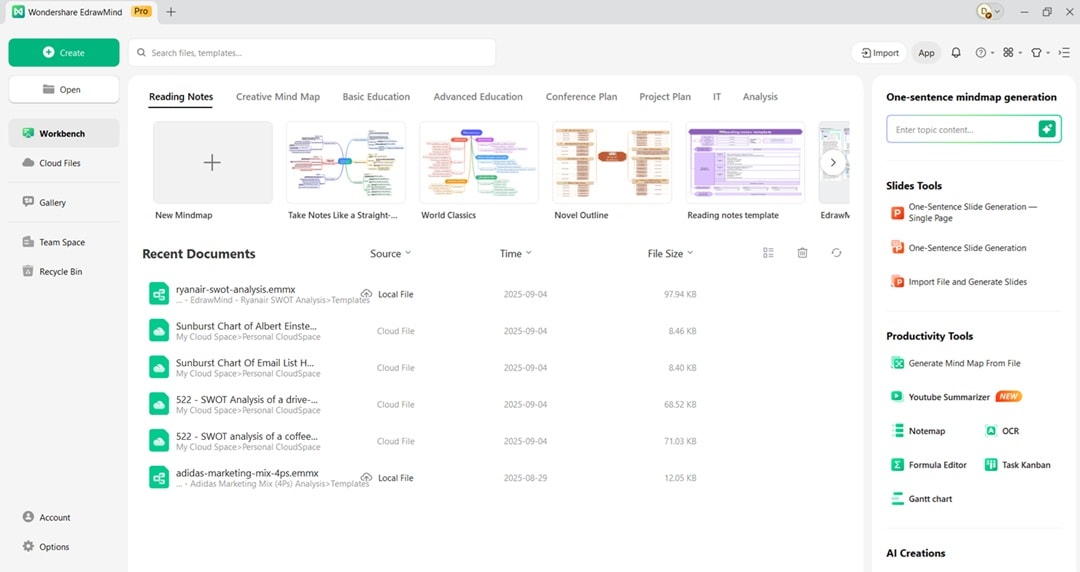Switch to the Basic Education tab
This screenshot has height=572, width=1080.
[x=376, y=96]
